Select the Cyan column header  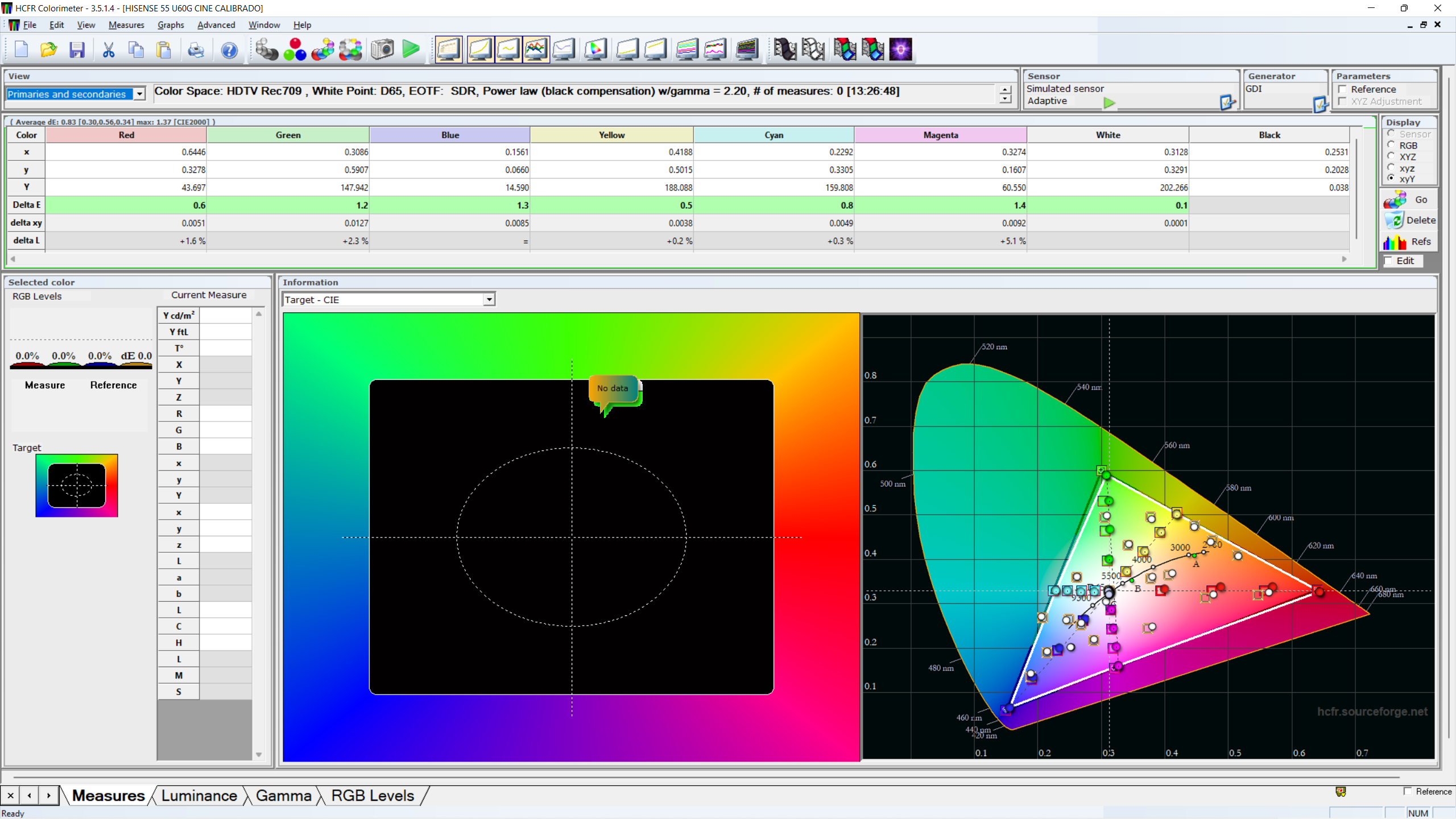(x=773, y=135)
